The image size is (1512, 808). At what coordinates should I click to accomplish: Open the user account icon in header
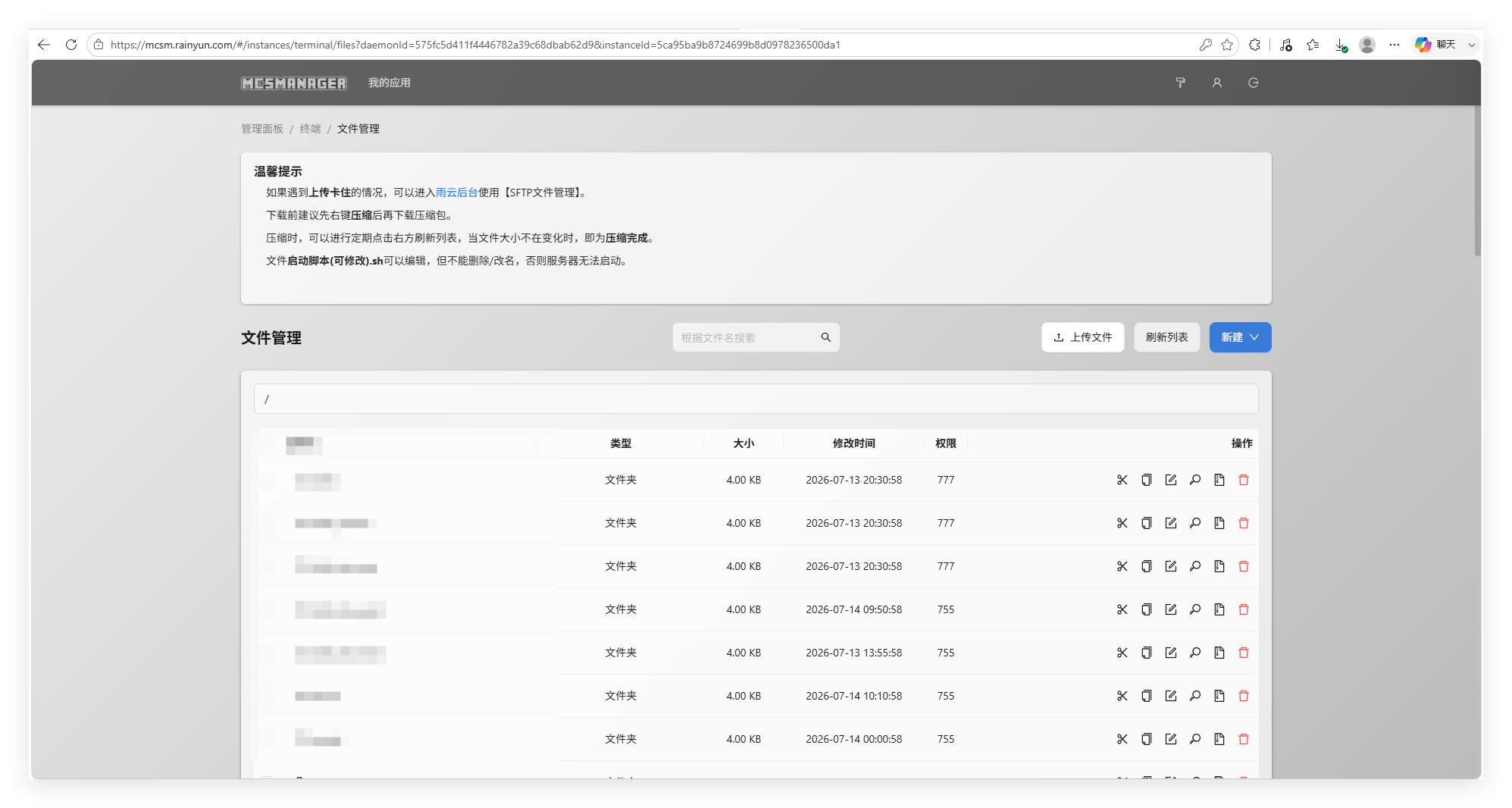point(1217,83)
